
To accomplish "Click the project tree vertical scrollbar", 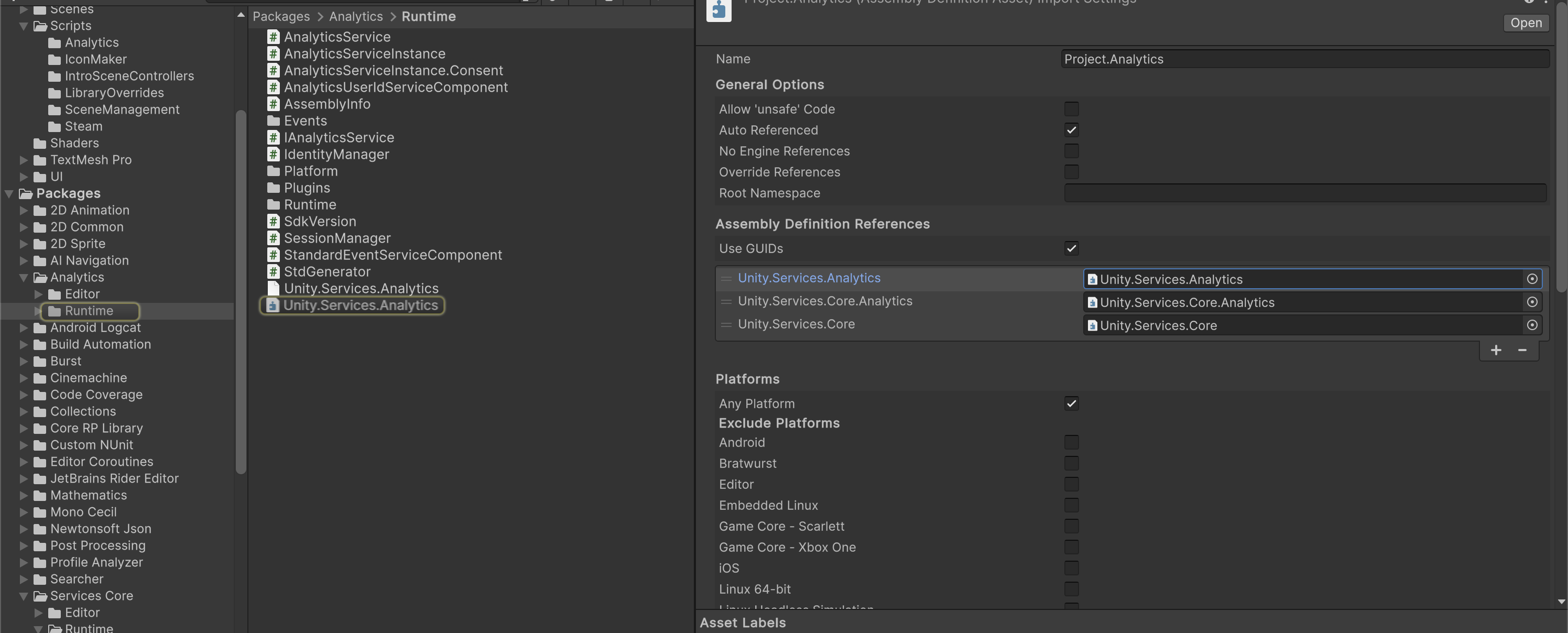I will click(x=241, y=292).
